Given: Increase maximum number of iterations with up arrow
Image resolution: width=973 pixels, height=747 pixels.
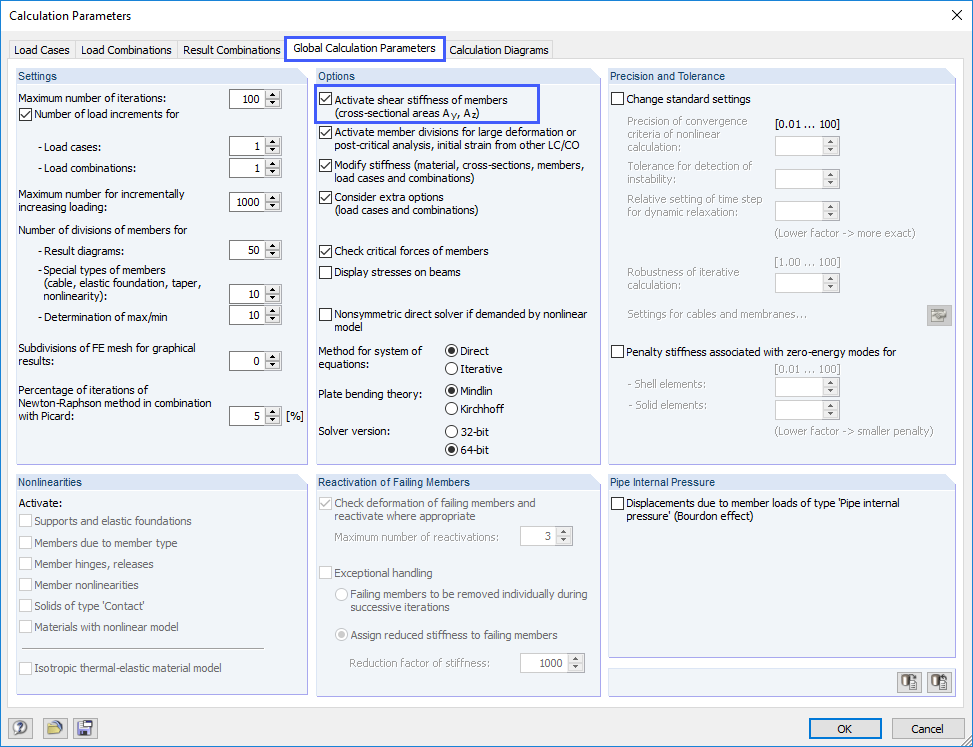Looking at the screenshot, I should click(270, 94).
